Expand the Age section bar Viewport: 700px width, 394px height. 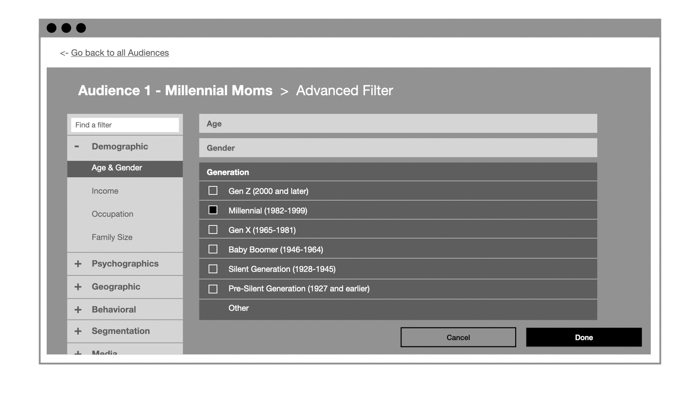[398, 124]
